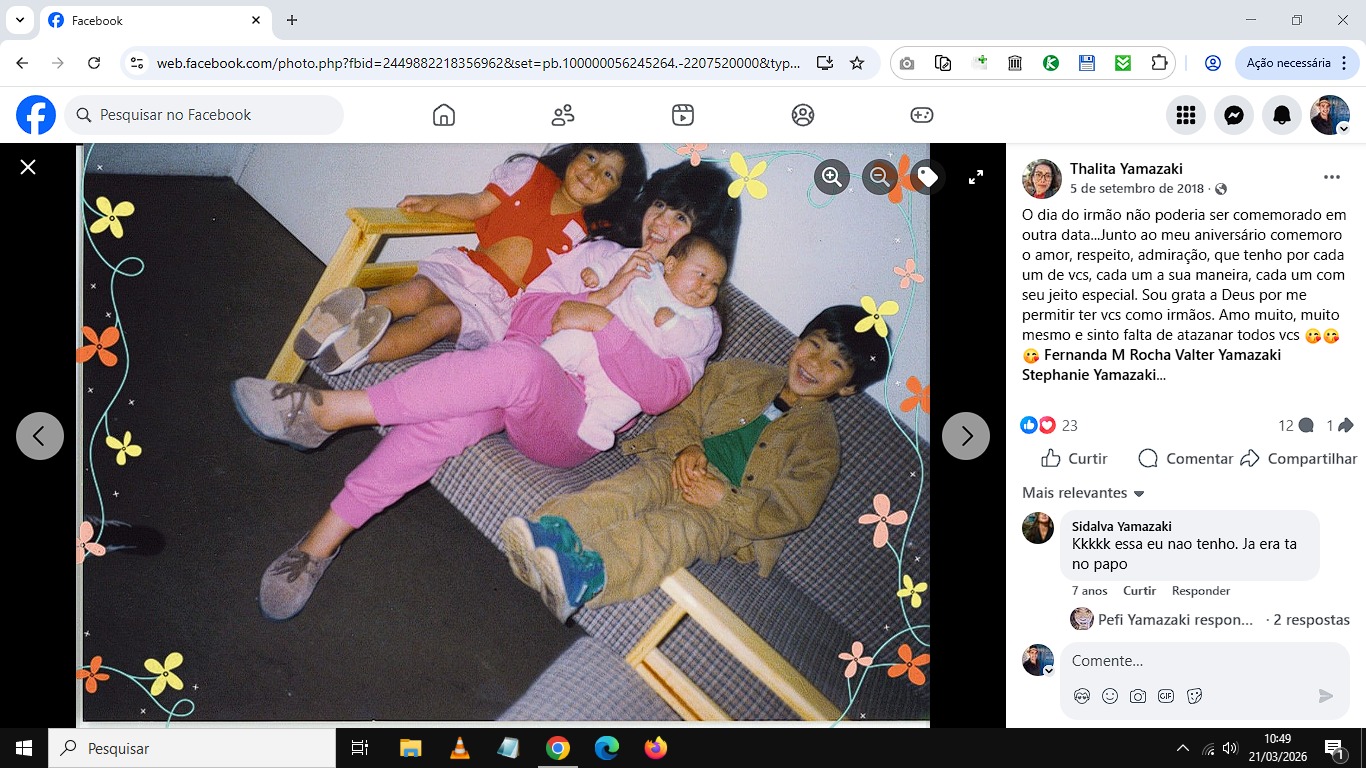This screenshot has height=768, width=1366.
Task: Close the photo viewer
Action: pyautogui.click(x=28, y=167)
